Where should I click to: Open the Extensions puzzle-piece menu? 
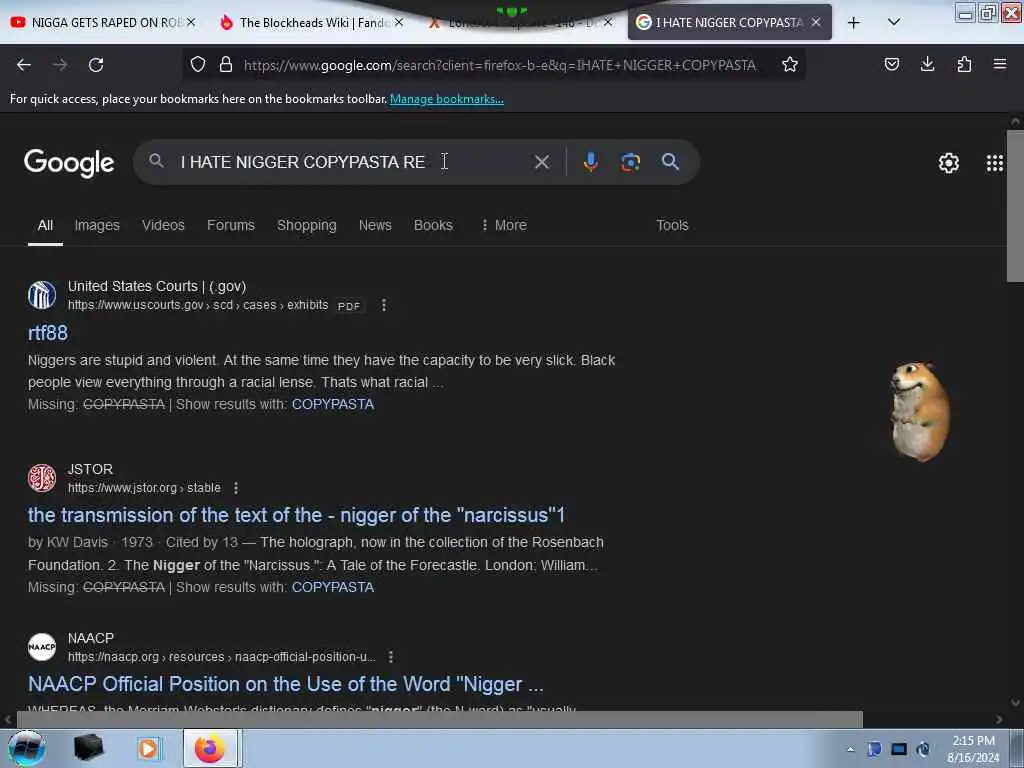(x=964, y=64)
